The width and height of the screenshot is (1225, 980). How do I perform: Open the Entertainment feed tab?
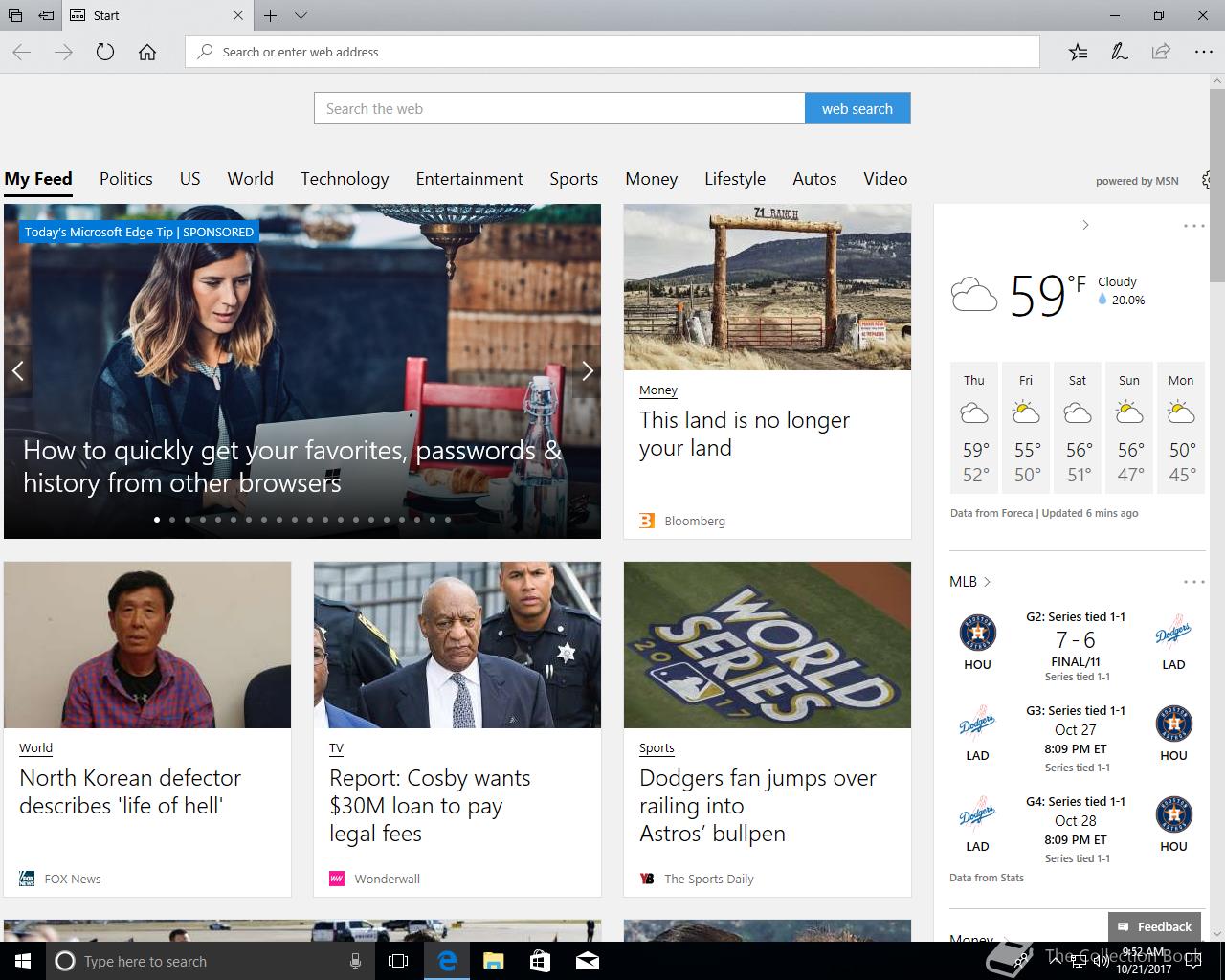(x=469, y=179)
